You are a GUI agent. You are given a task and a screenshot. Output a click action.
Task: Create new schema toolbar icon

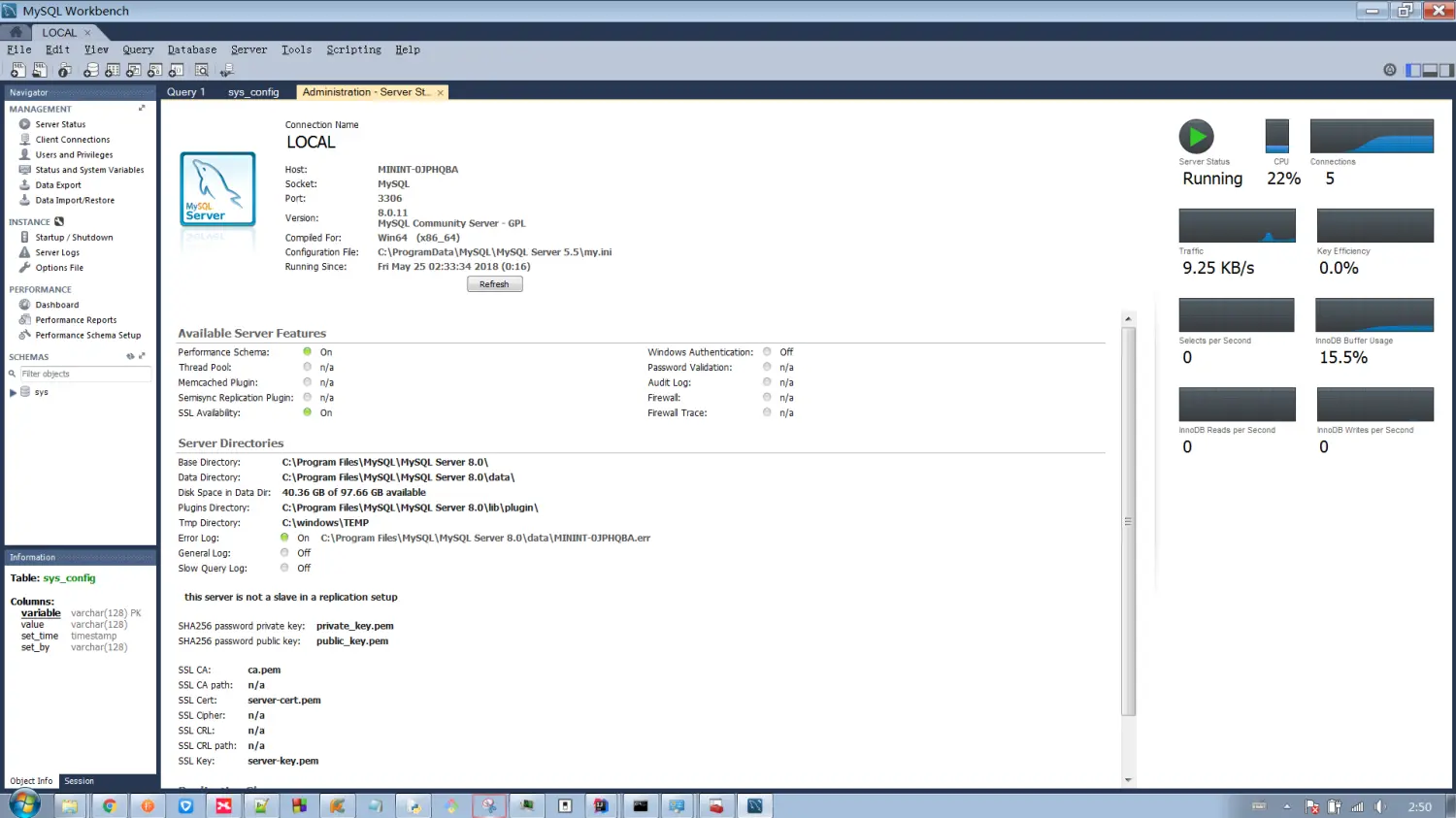[90, 70]
